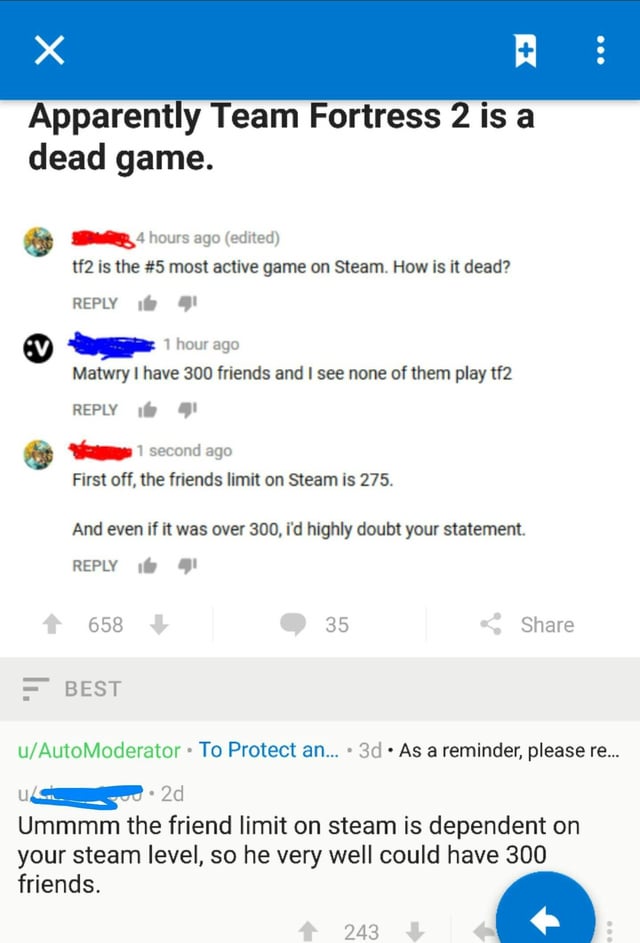Screen dimensions: 640x943
Task: Tap the 'To Protect an...' flair
Action: point(269,750)
